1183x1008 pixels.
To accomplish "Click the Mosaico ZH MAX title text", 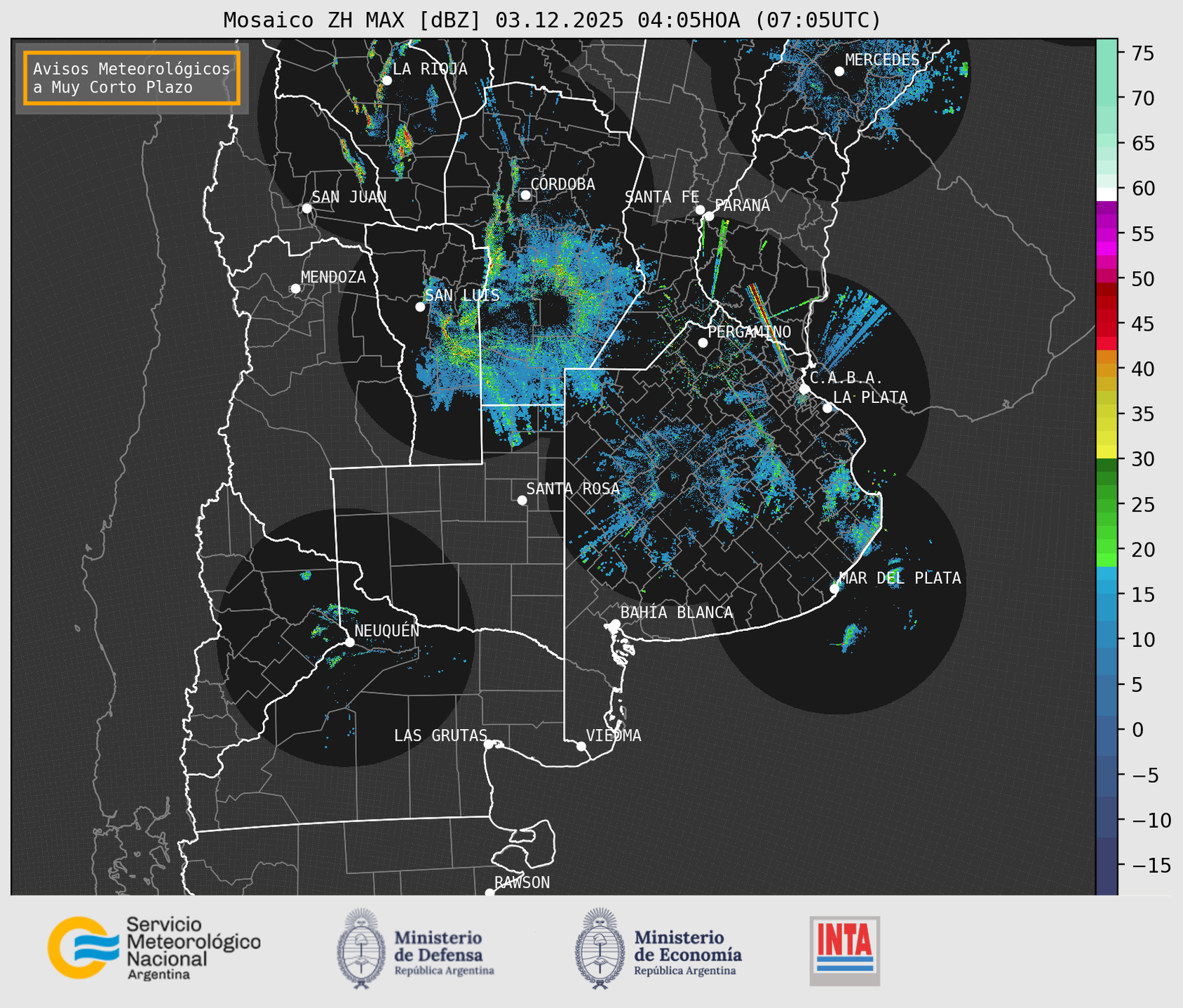I will (x=551, y=20).
